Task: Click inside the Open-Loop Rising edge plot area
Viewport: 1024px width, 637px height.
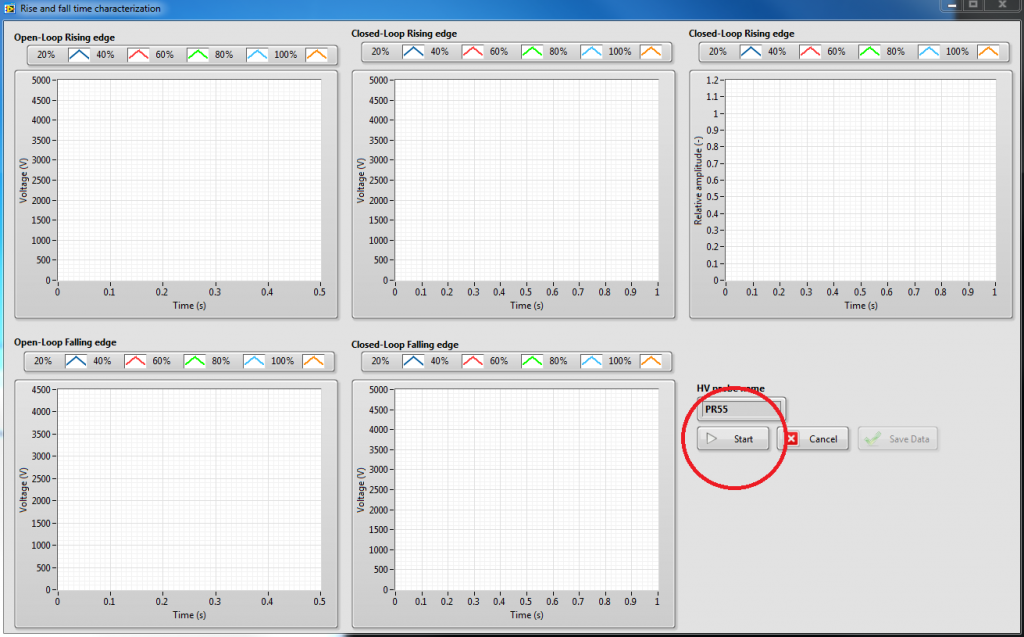Action: coord(189,180)
